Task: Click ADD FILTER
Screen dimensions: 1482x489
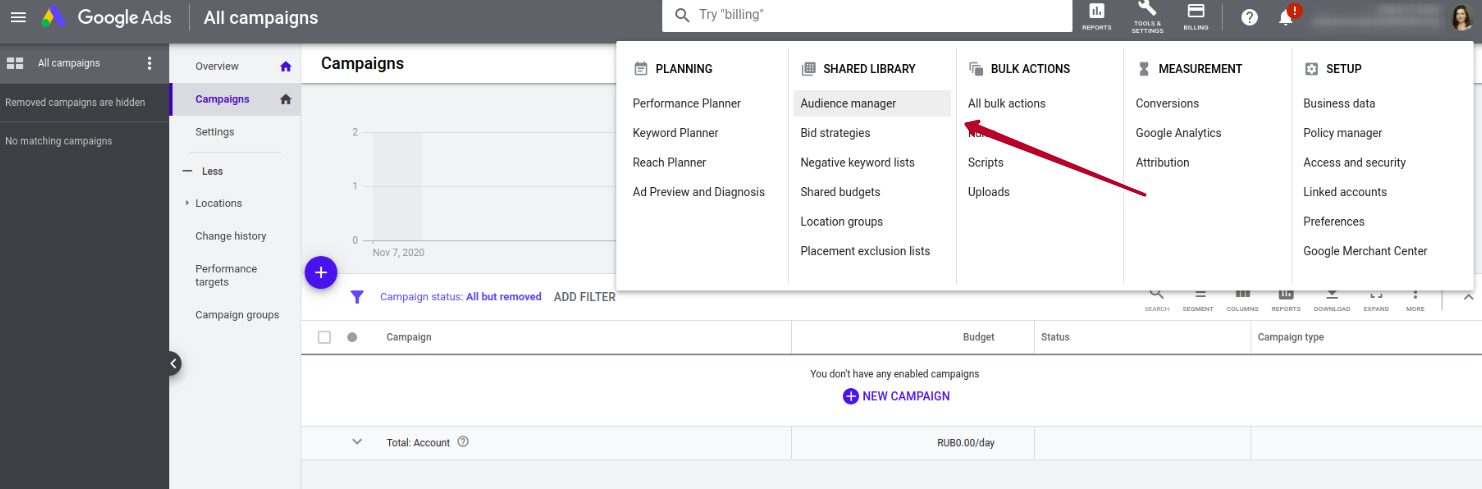Action: pyautogui.click(x=585, y=297)
